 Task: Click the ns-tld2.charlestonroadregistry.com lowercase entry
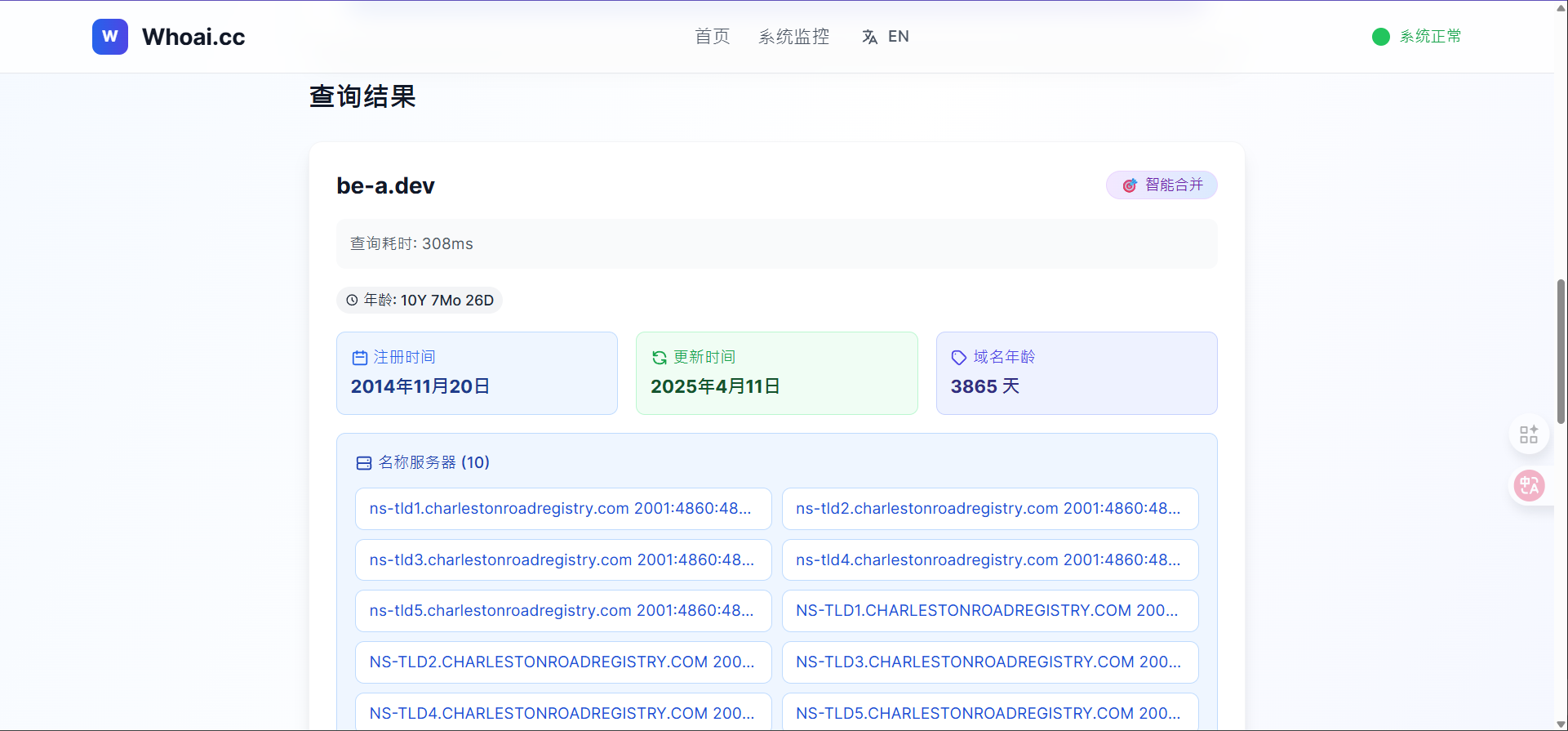click(x=990, y=509)
